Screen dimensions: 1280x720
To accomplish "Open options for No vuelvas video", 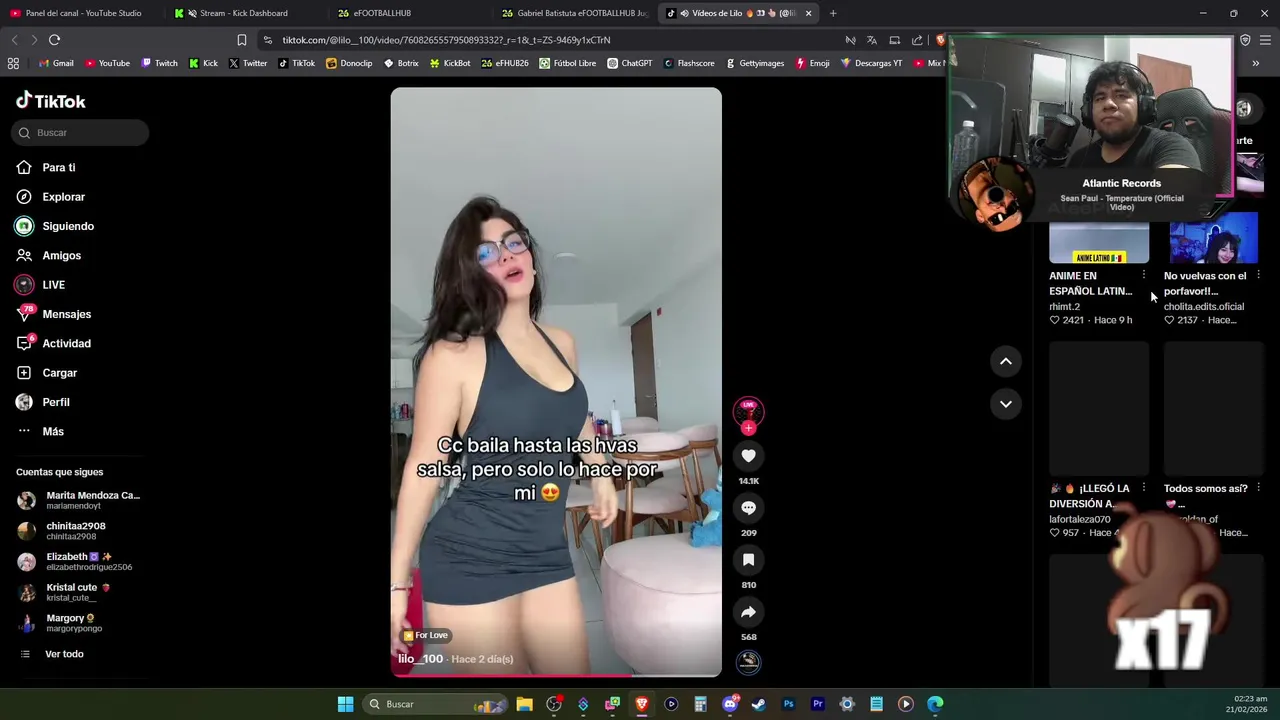I will click(x=1258, y=276).
